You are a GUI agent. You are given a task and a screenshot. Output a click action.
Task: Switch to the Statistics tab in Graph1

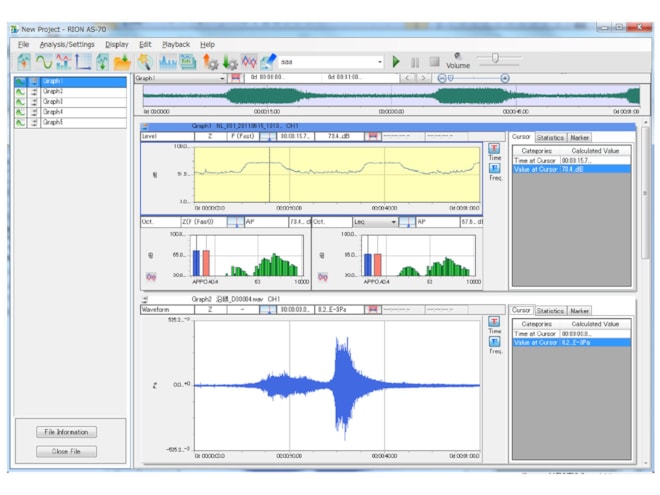pos(550,137)
